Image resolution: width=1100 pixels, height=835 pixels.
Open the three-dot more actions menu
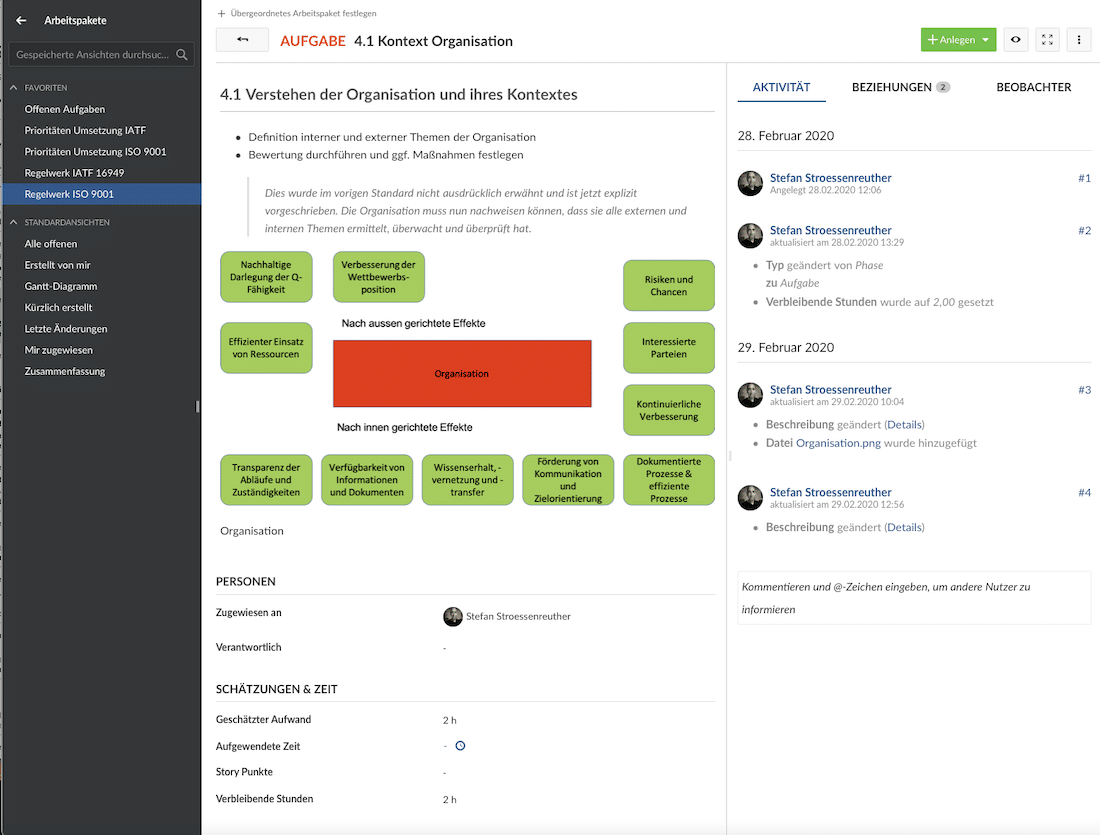tap(1078, 40)
